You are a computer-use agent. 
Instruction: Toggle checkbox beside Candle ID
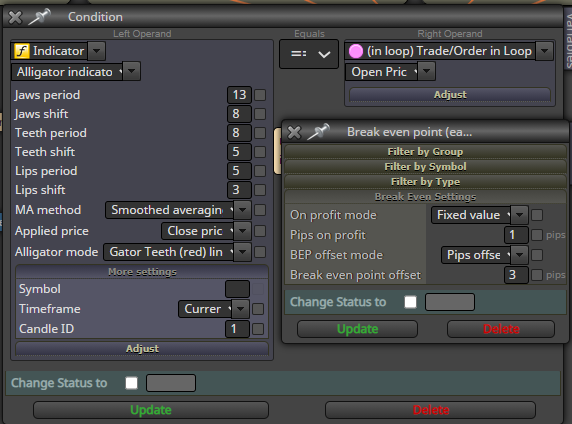pos(258,329)
